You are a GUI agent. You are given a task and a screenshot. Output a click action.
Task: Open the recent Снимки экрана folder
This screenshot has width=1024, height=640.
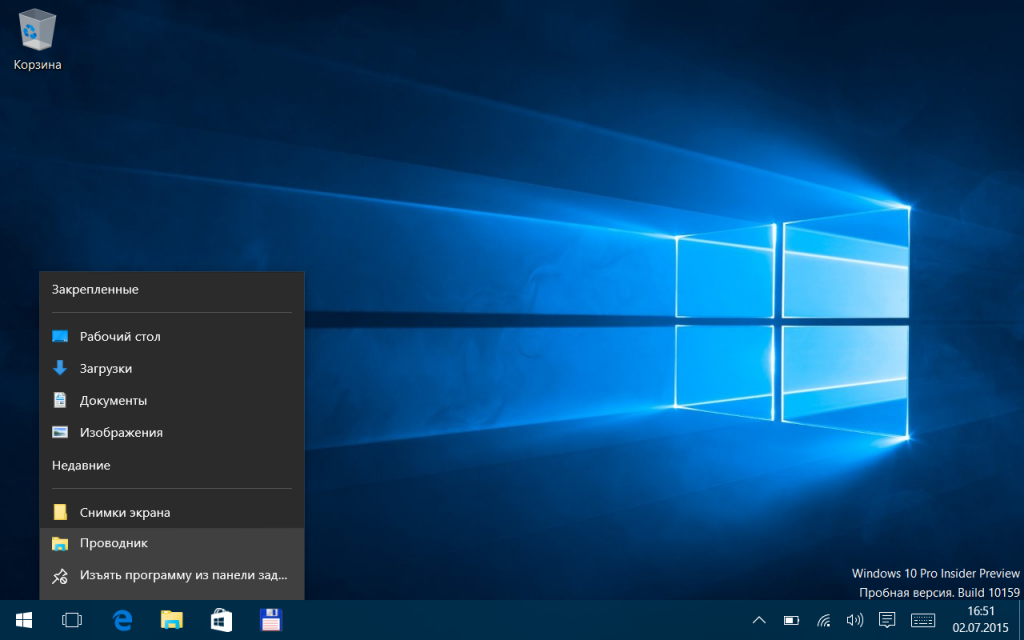(125, 512)
